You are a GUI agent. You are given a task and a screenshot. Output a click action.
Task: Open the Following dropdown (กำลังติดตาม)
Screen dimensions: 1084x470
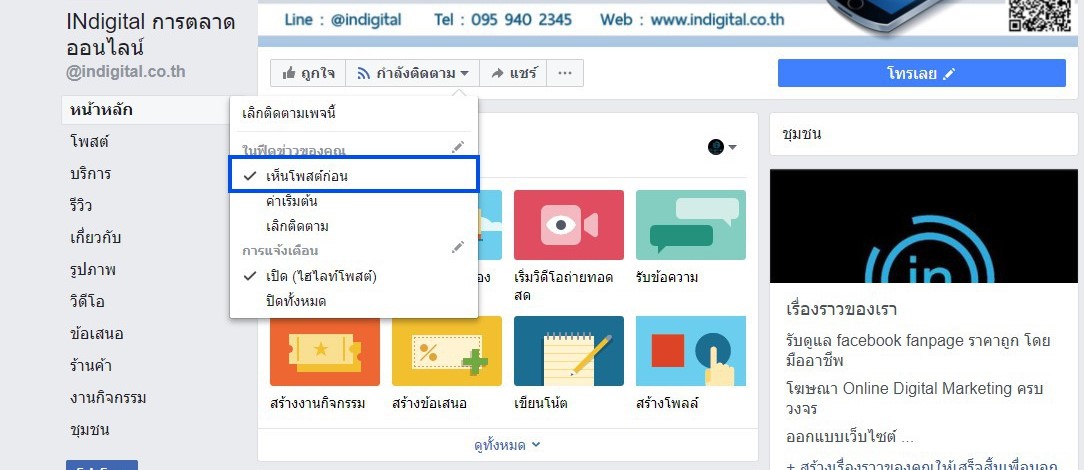(x=413, y=73)
